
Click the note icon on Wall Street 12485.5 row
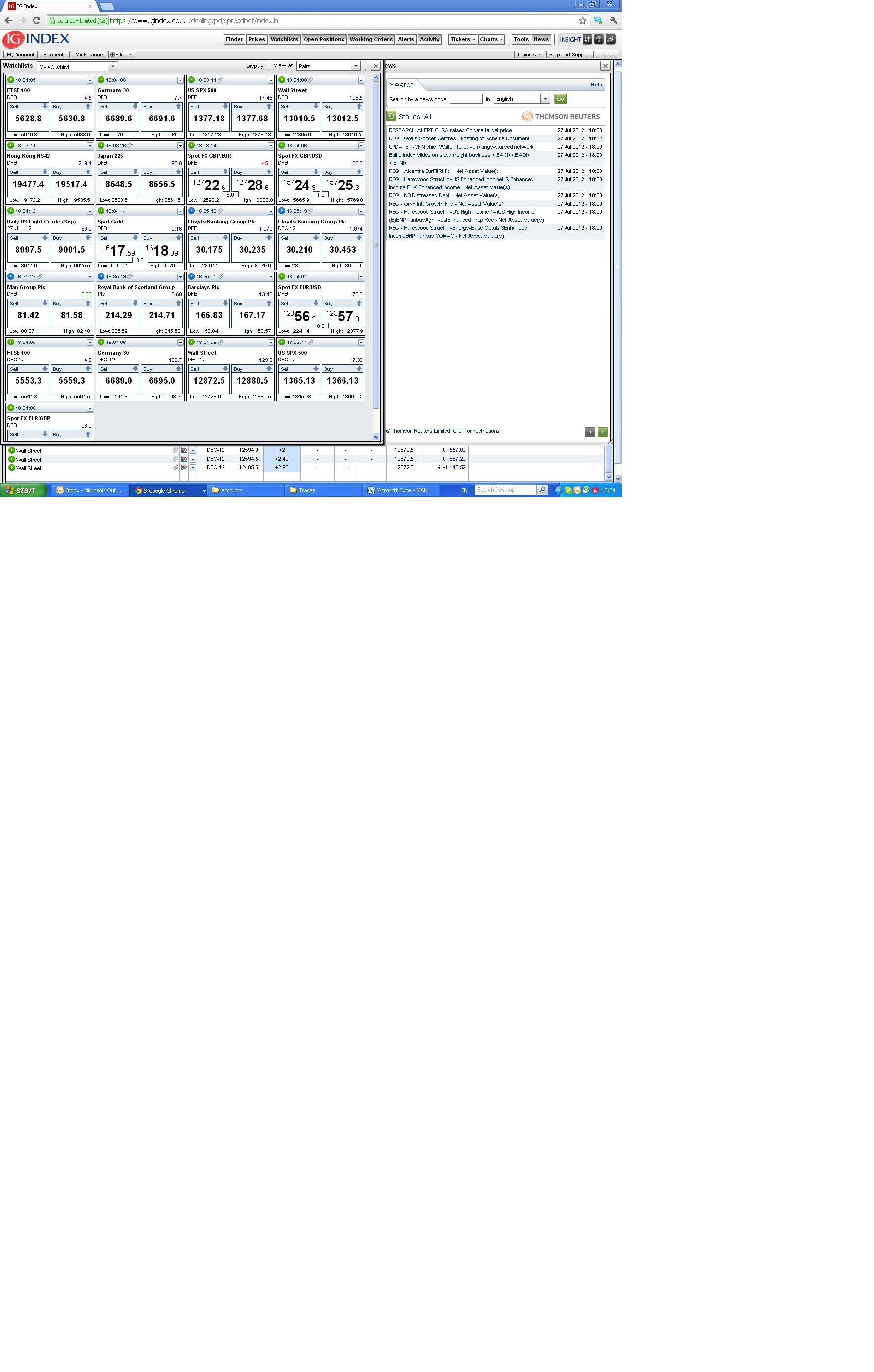point(175,468)
